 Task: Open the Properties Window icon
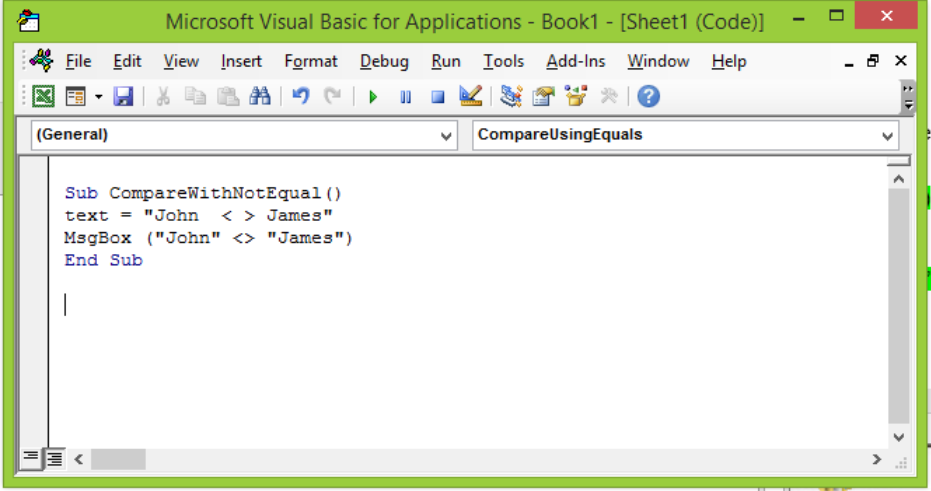[543, 97]
